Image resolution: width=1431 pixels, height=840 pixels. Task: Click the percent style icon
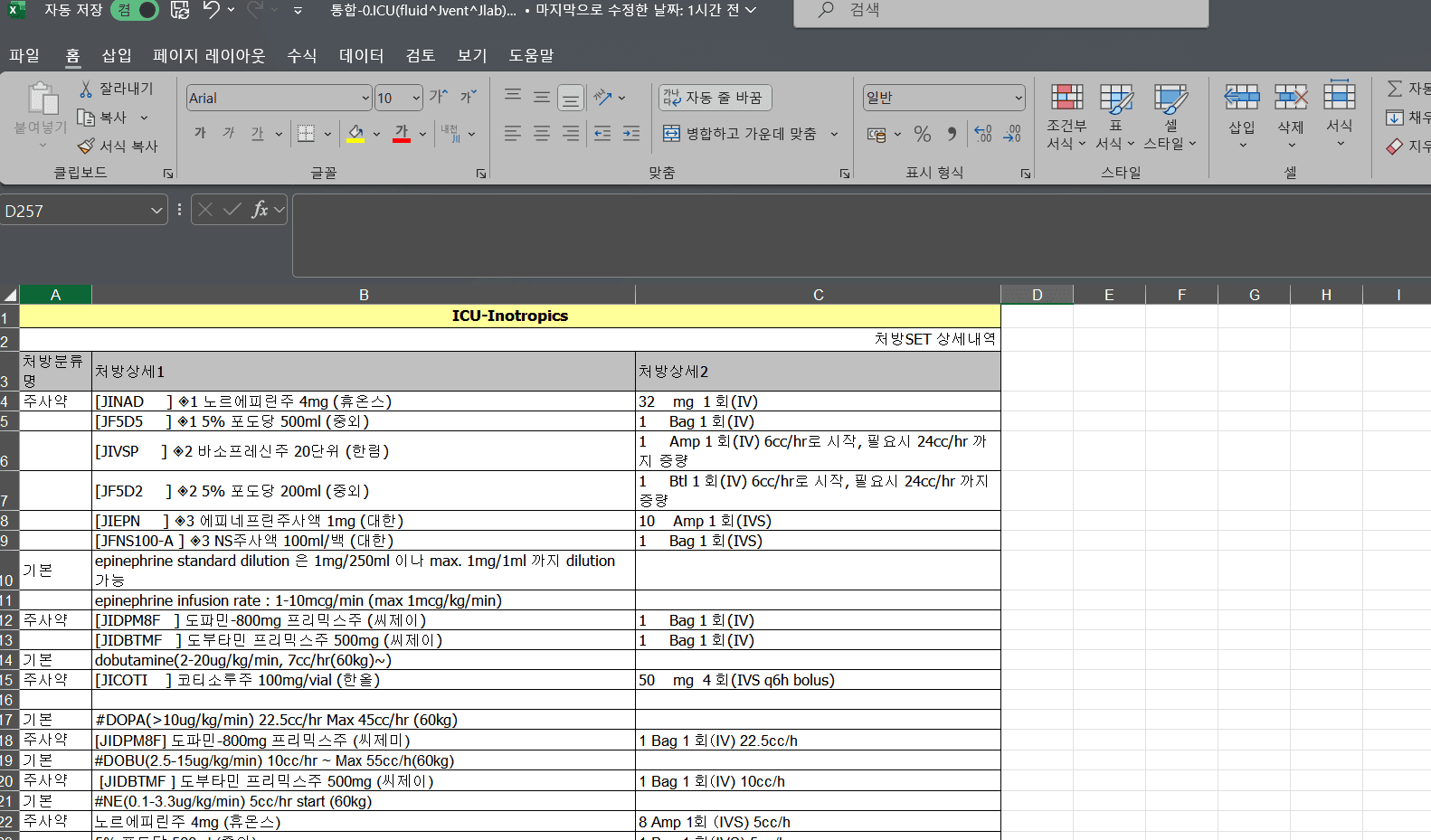pyautogui.click(x=922, y=134)
